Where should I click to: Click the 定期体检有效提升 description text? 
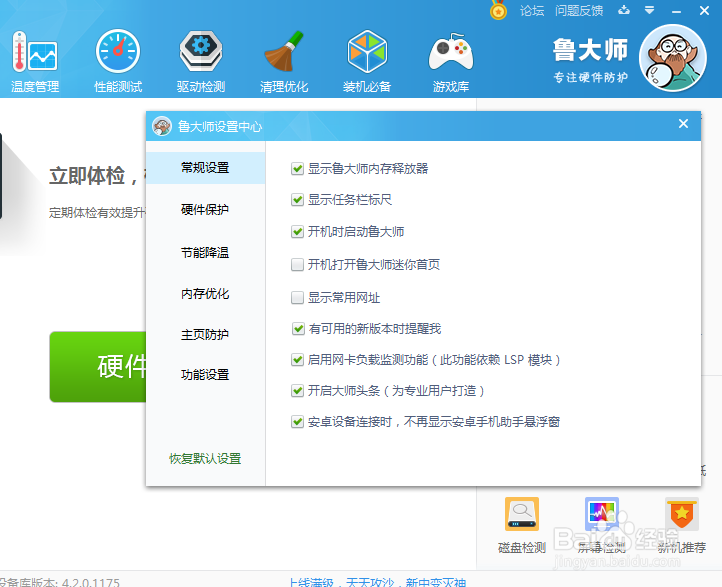[x=97, y=212]
